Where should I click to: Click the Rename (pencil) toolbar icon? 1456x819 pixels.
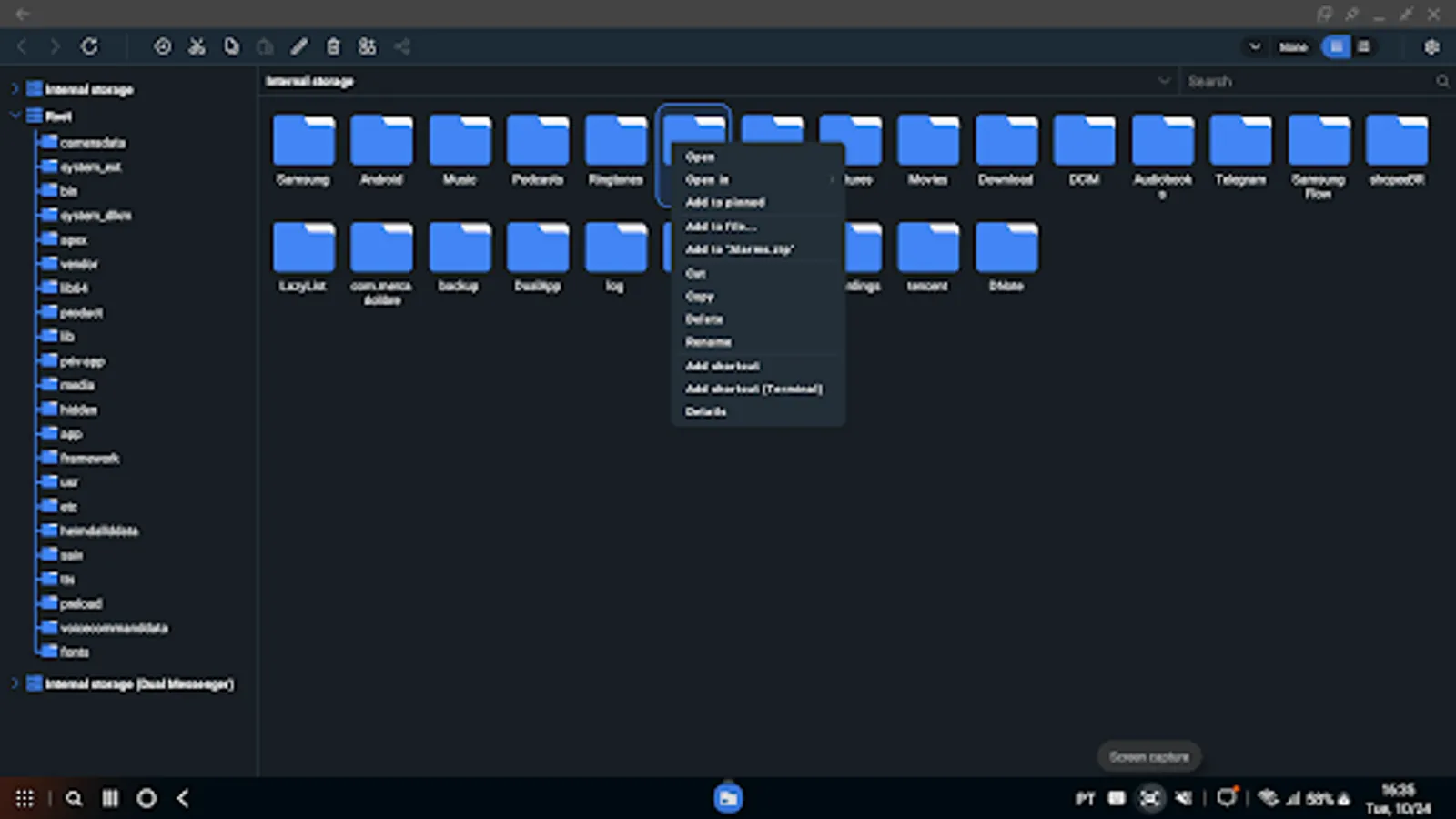click(298, 46)
